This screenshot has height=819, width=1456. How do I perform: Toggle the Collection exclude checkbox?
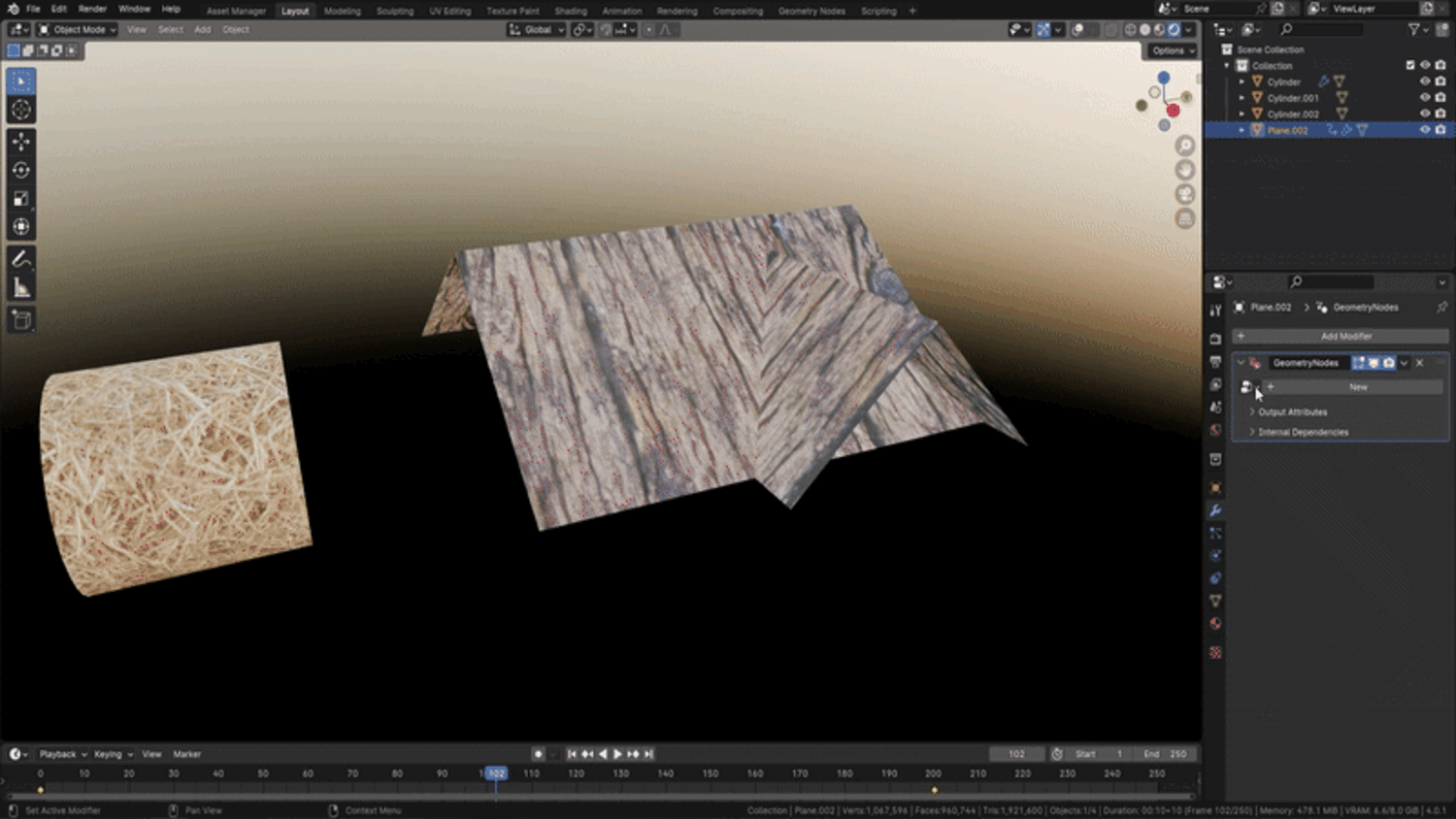click(x=1410, y=65)
